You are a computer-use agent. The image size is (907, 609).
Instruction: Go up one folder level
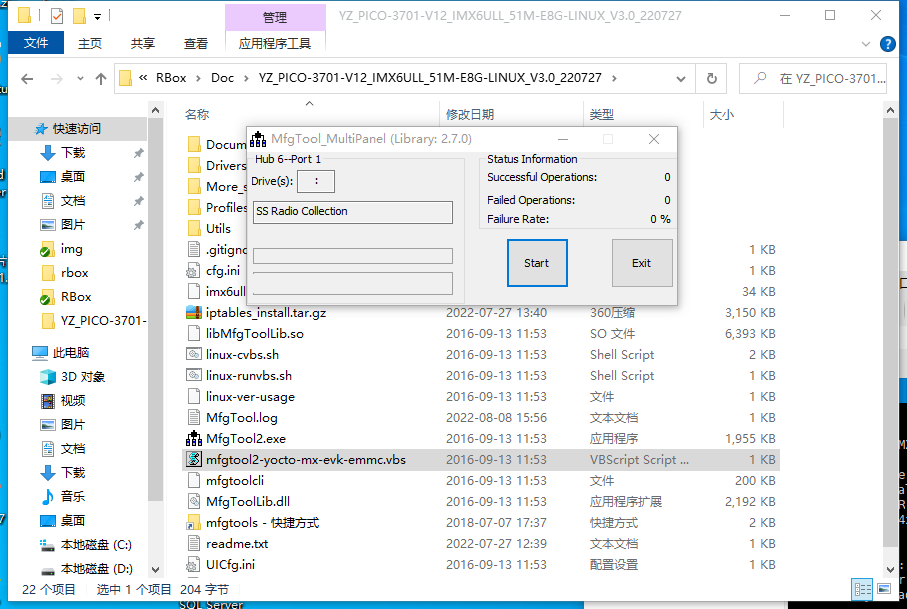(101, 78)
